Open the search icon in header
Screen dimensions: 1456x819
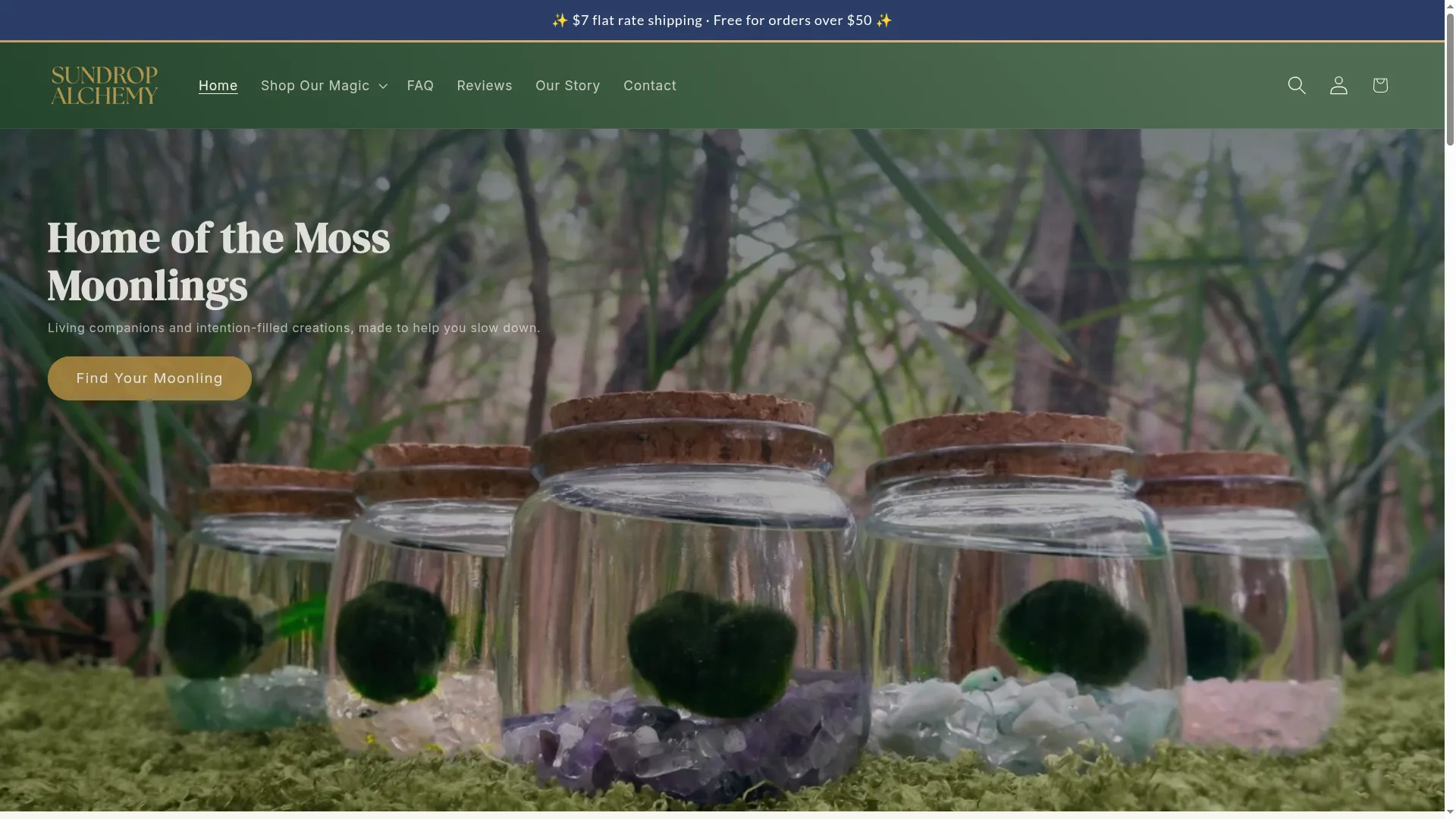coord(1297,86)
